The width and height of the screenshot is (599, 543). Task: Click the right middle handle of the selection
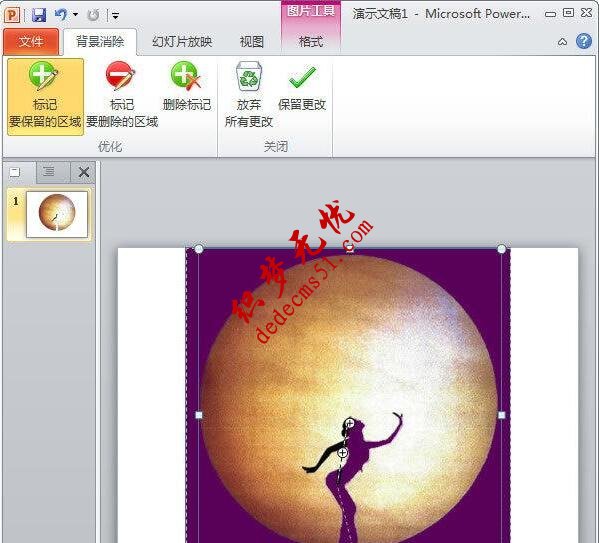point(502,415)
